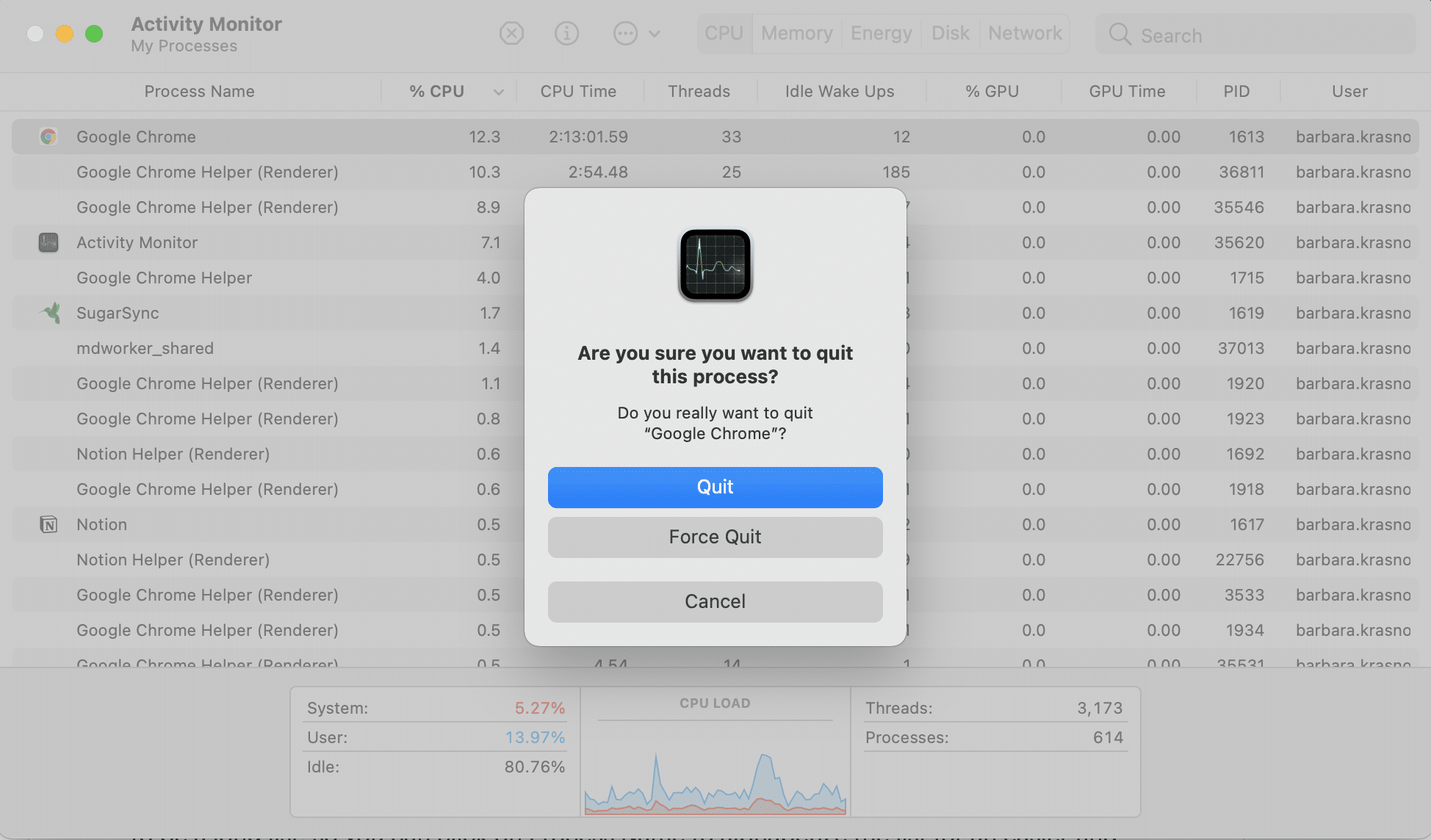Screen dimensions: 1431x840
Task: Click the Activity Monitor row icon
Action: tap(48, 242)
